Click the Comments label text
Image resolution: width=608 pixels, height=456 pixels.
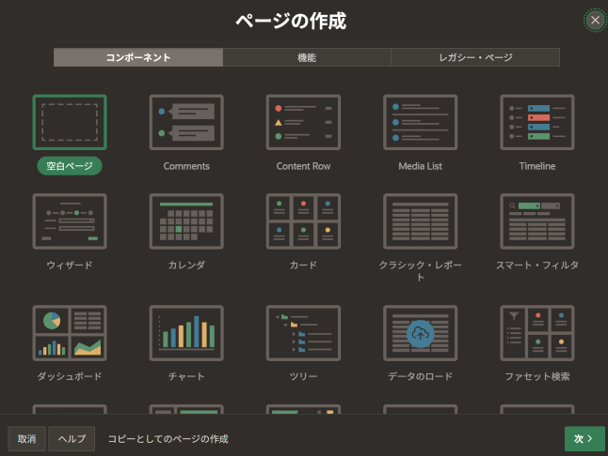(x=187, y=166)
